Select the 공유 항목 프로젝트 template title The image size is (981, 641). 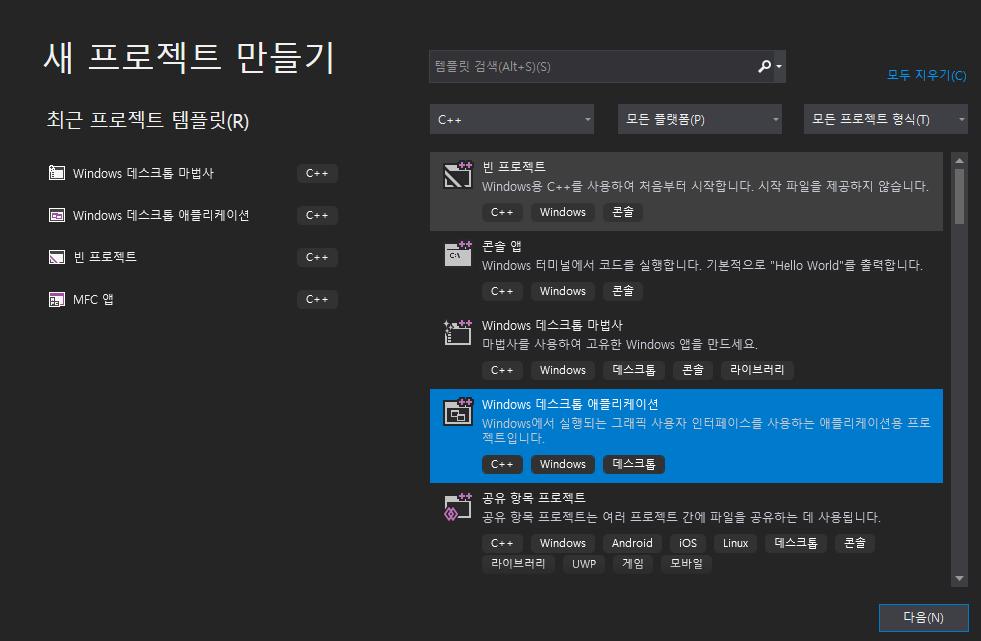pos(534,498)
